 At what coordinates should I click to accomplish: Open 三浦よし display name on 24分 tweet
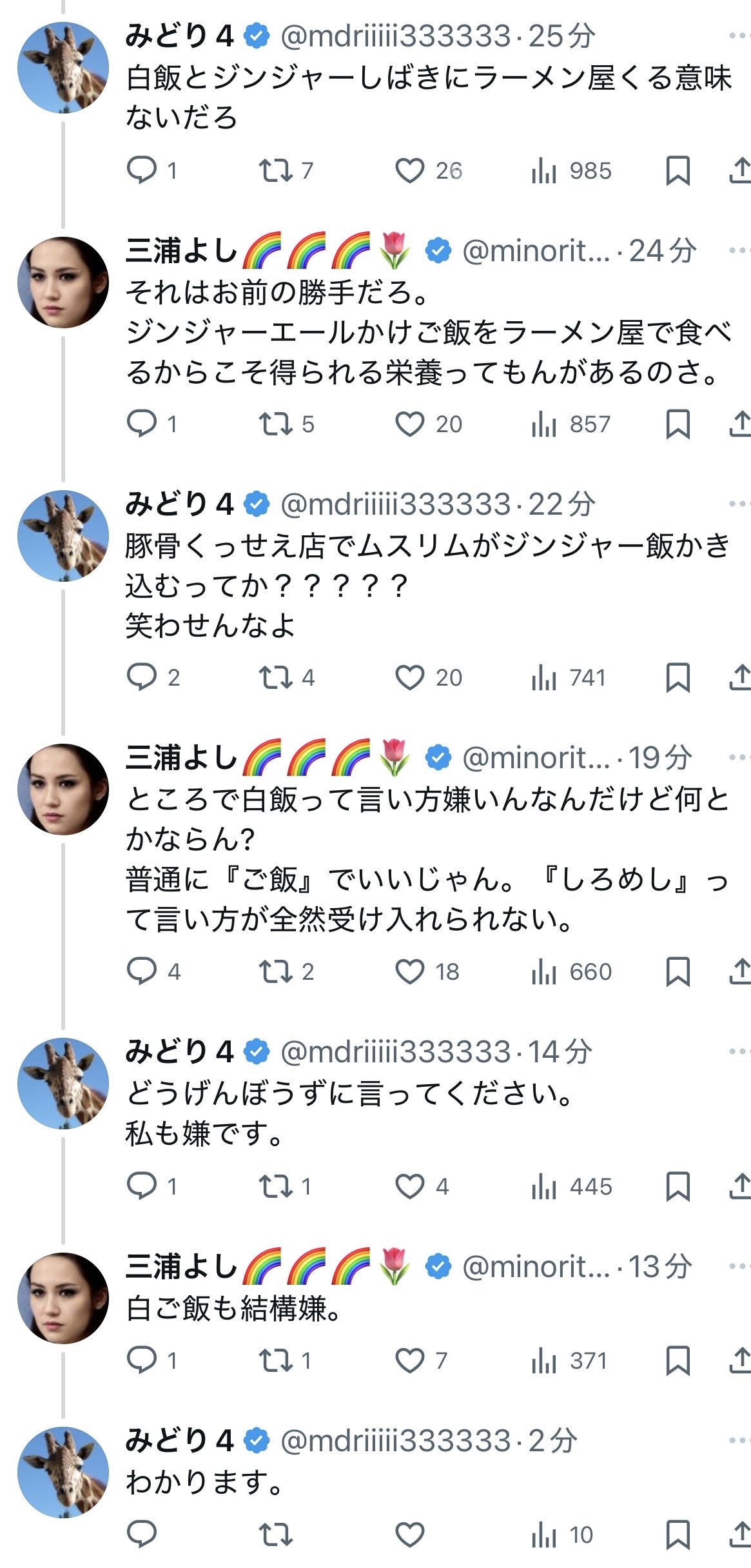click(x=182, y=251)
